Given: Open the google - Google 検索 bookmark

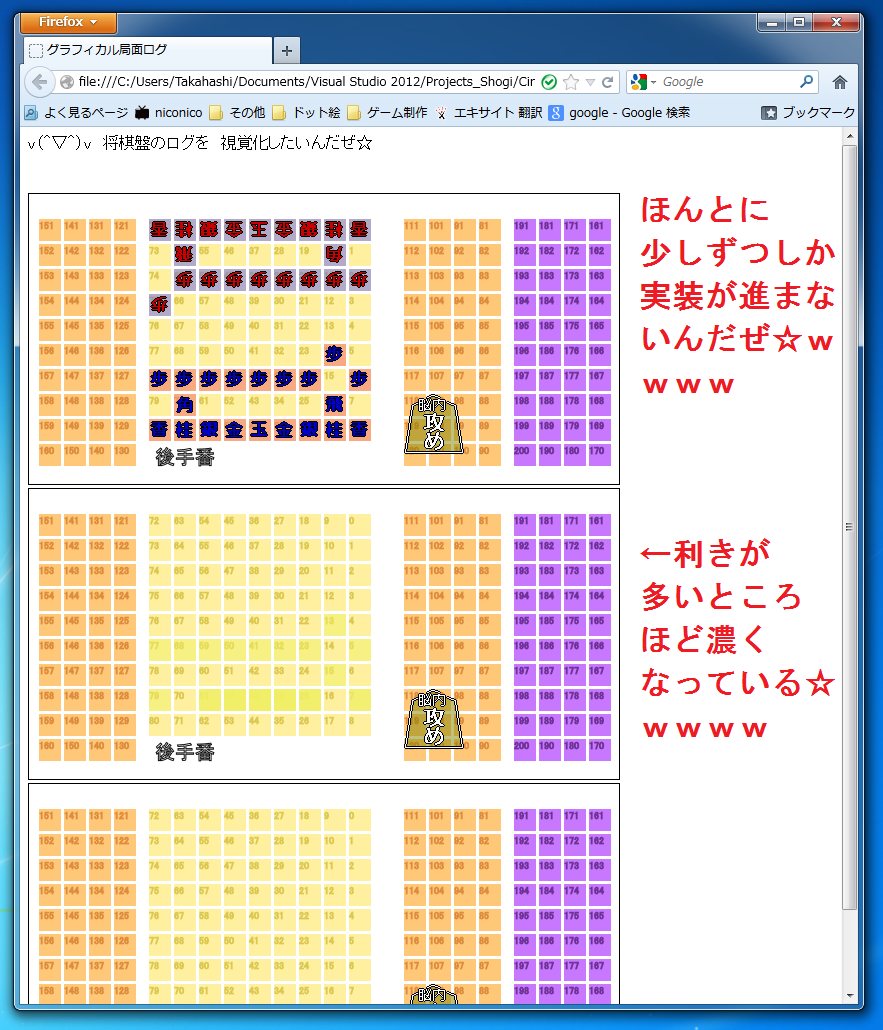Looking at the screenshot, I should pyautogui.click(x=620, y=113).
